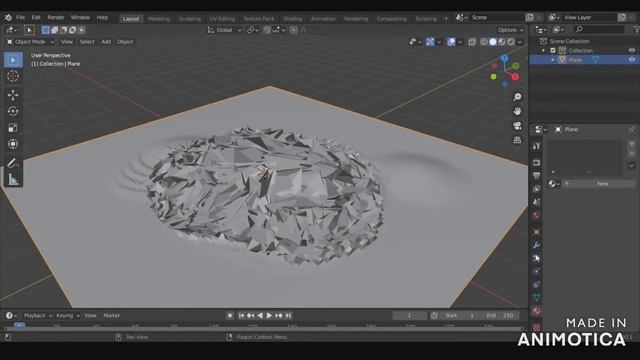This screenshot has height=360, width=640.
Task: Click the zoom viewport magnifier icon
Action: point(517,97)
